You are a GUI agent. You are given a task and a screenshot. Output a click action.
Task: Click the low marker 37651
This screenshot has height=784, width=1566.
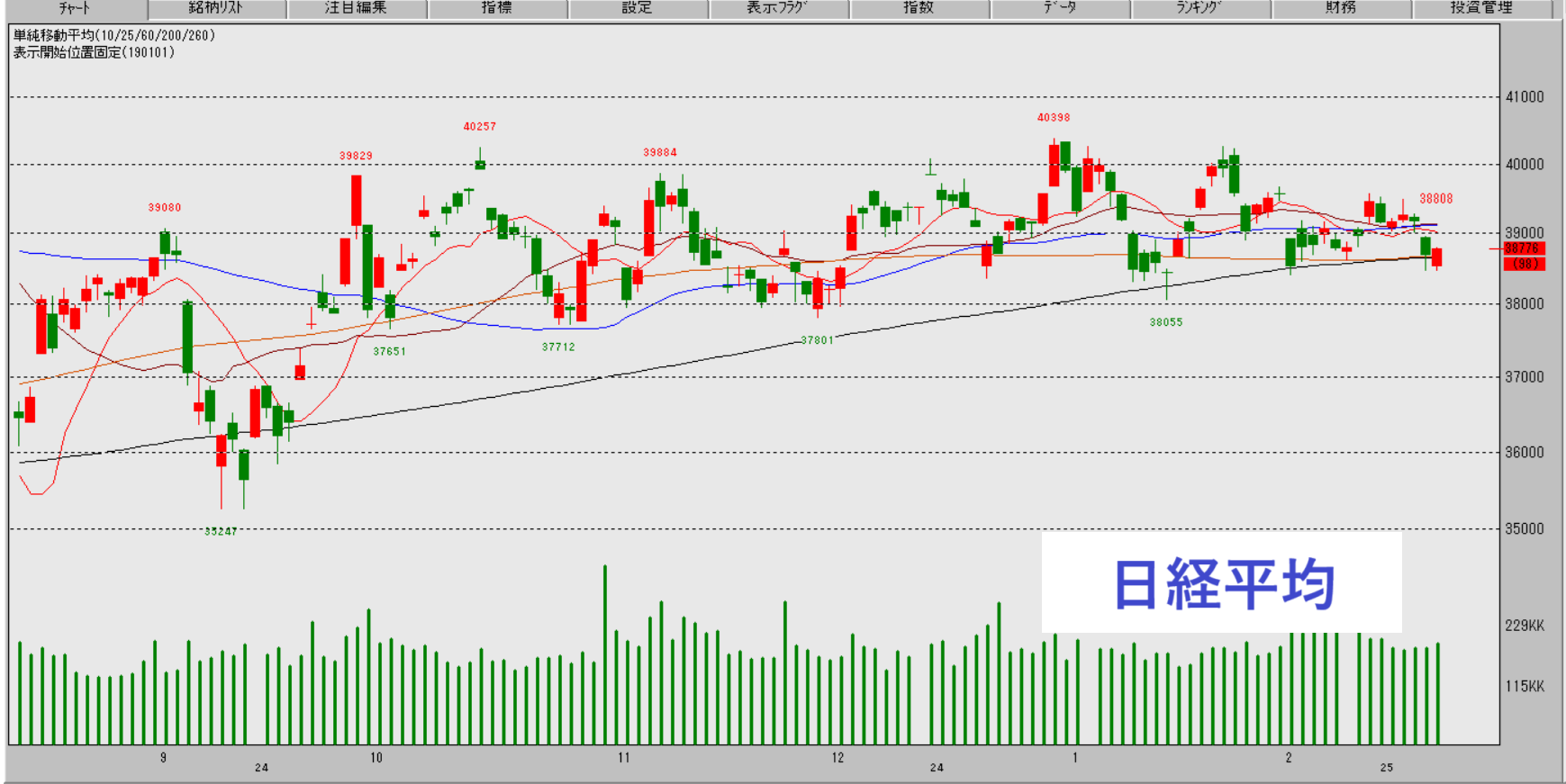point(390,352)
